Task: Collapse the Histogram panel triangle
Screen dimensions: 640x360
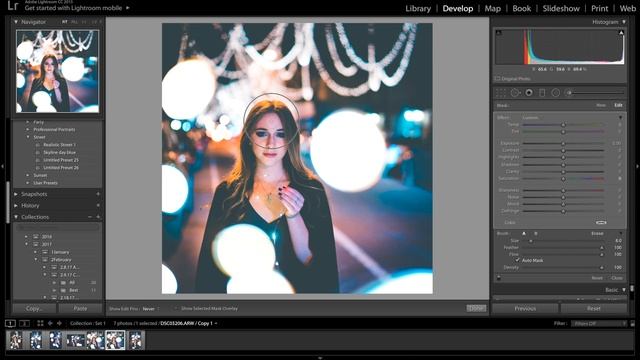Action: (x=624, y=22)
